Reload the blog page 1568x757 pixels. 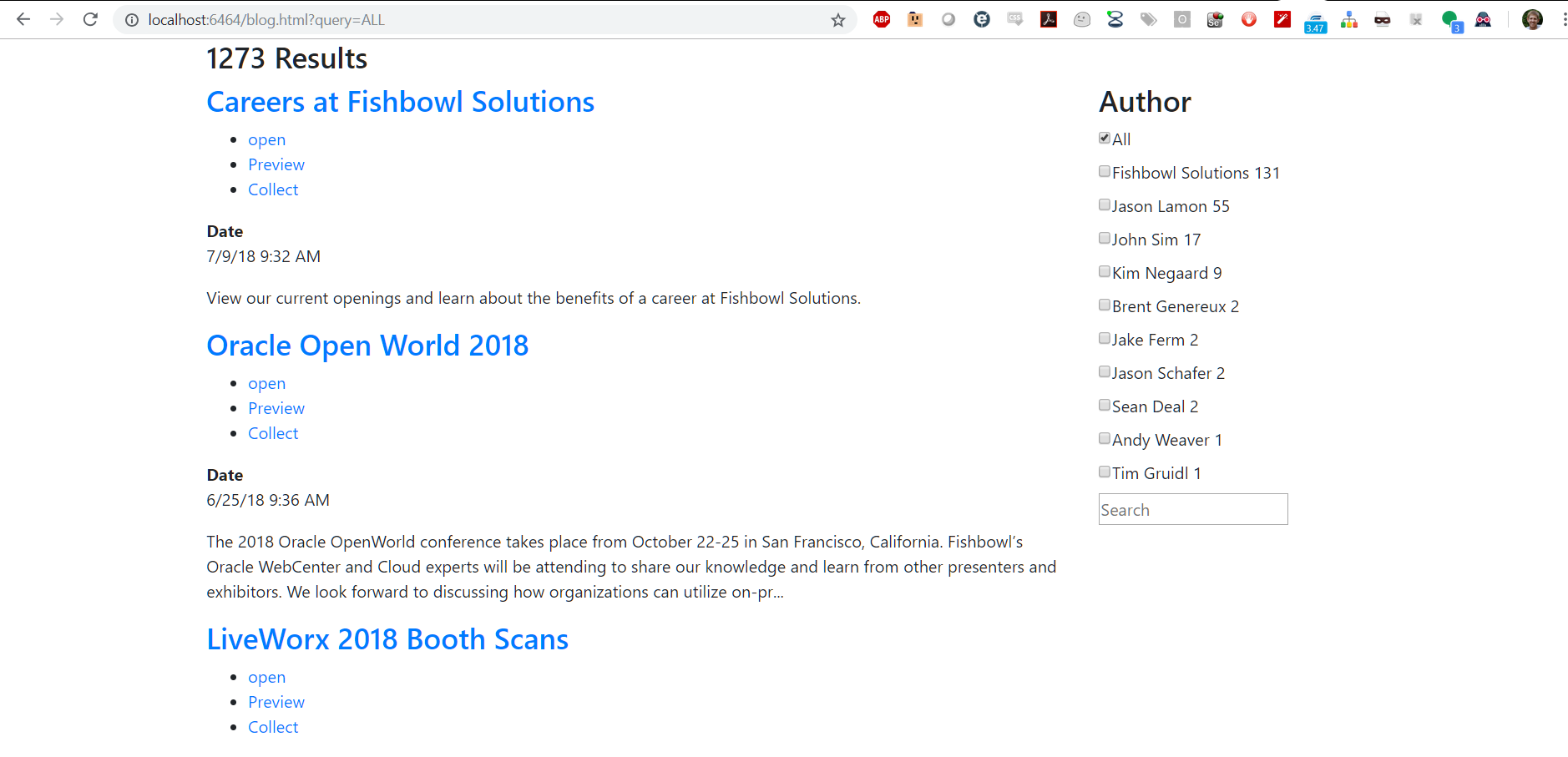(x=90, y=19)
